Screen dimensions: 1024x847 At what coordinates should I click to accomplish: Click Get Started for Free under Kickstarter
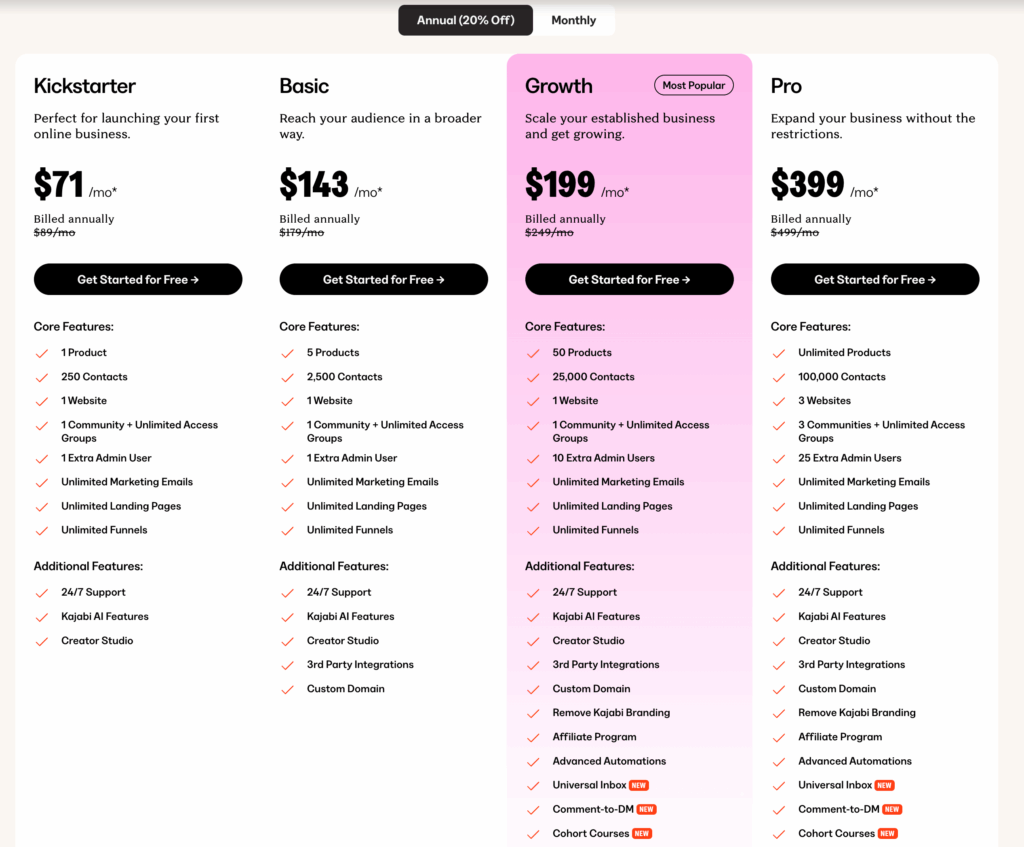point(138,280)
